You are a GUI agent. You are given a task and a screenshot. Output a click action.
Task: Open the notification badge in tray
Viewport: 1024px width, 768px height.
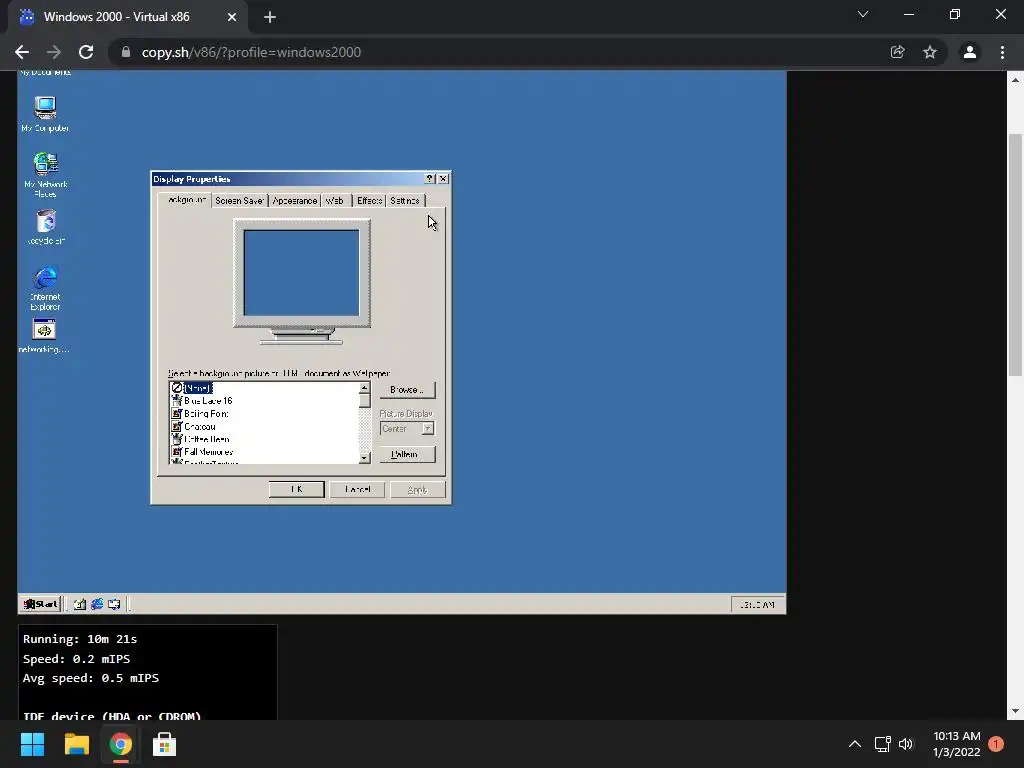point(996,744)
